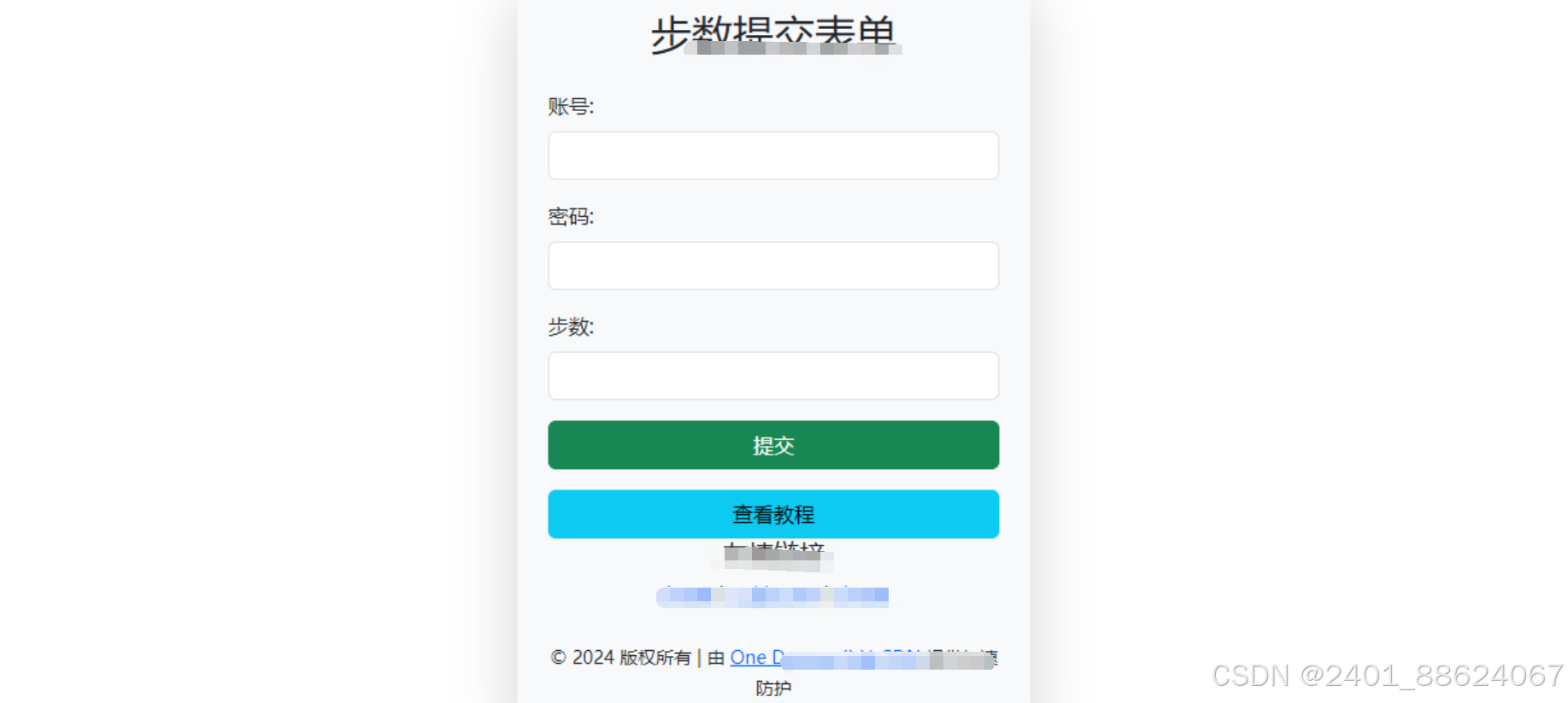The image size is (1568, 703).
Task: Click the vertical bar separator in footer
Action: (x=699, y=658)
